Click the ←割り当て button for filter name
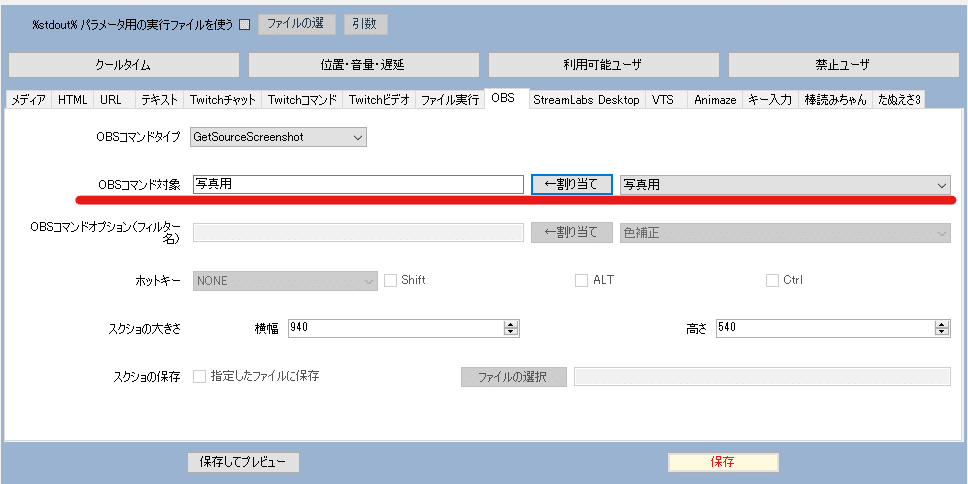Screen dimensions: 968x484 tap(572, 232)
